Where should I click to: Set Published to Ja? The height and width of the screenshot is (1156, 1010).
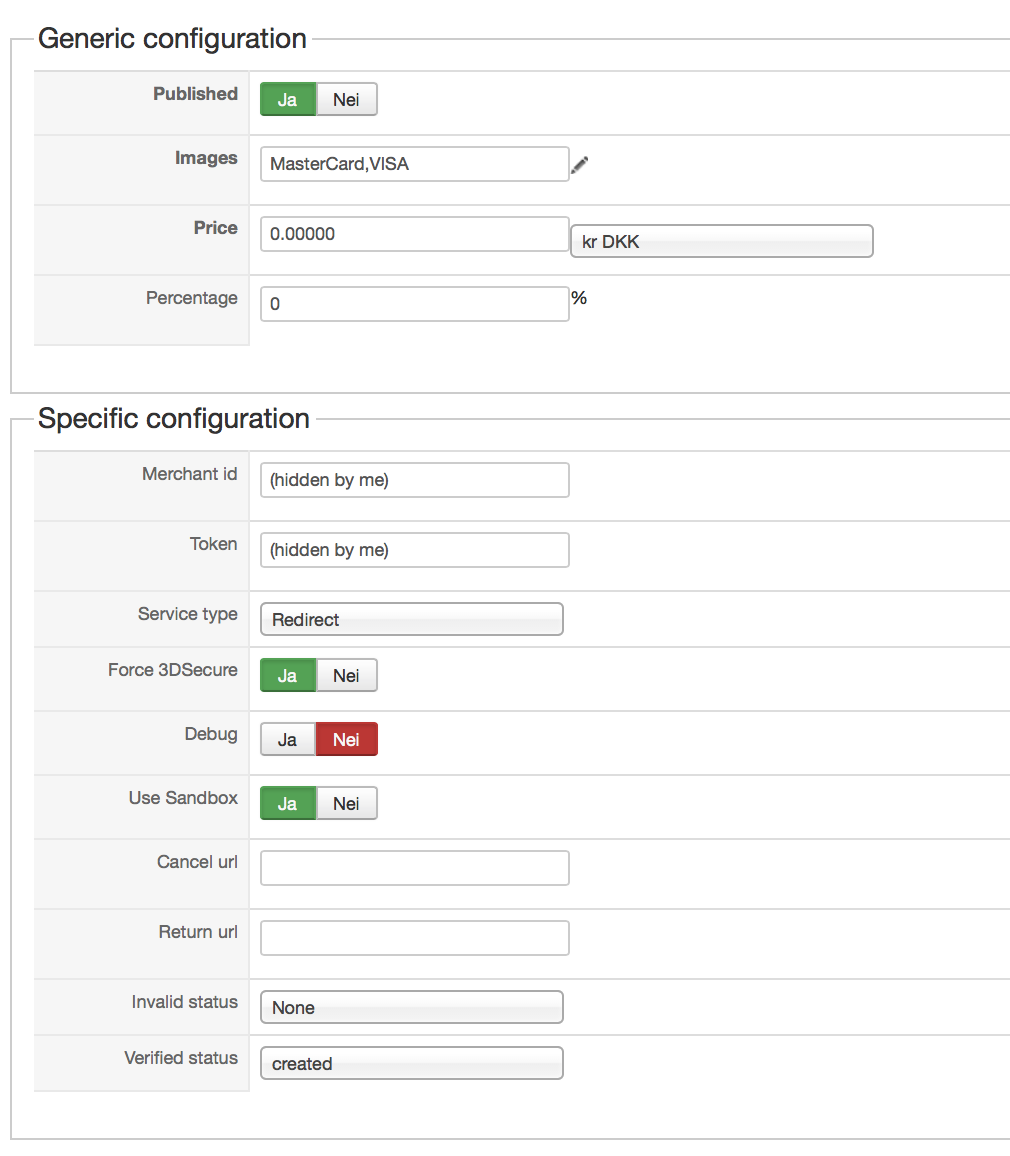(x=288, y=100)
